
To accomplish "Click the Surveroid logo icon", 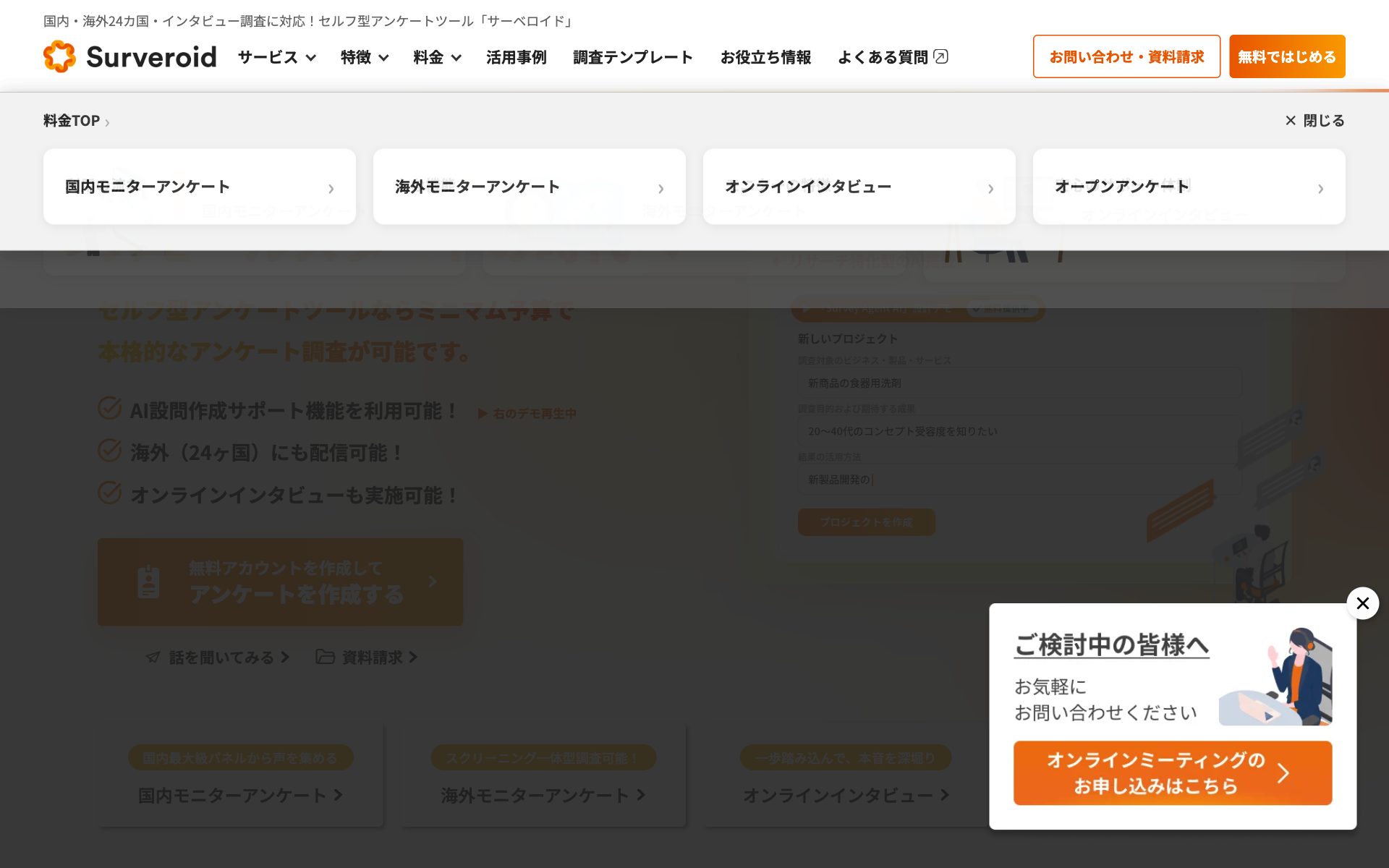I will 59,56.
